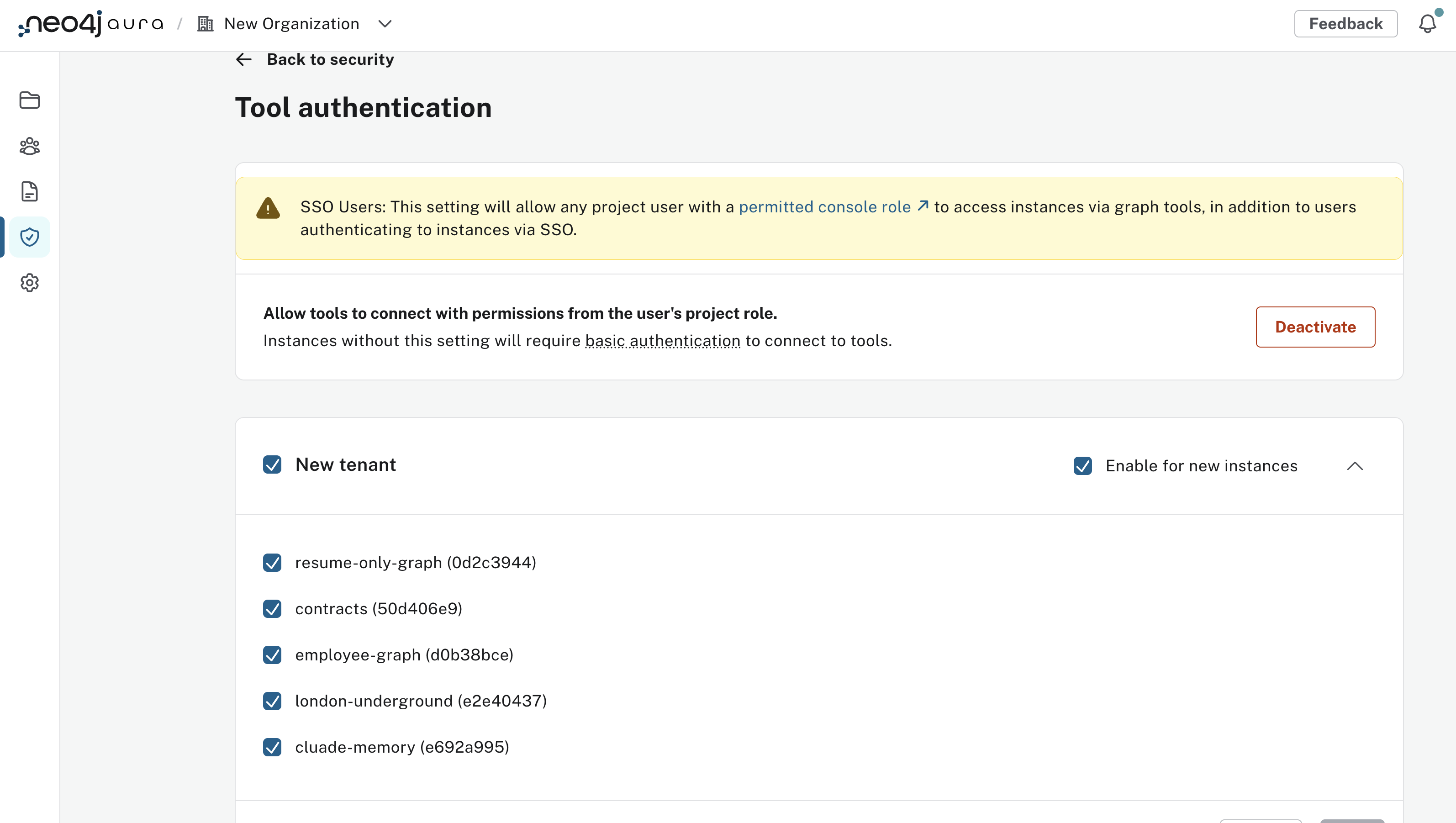Viewport: 1456px width, 823px height.
Task: Uncheck contracts (50d406e9) instance
Action: [x=273, y=609]
